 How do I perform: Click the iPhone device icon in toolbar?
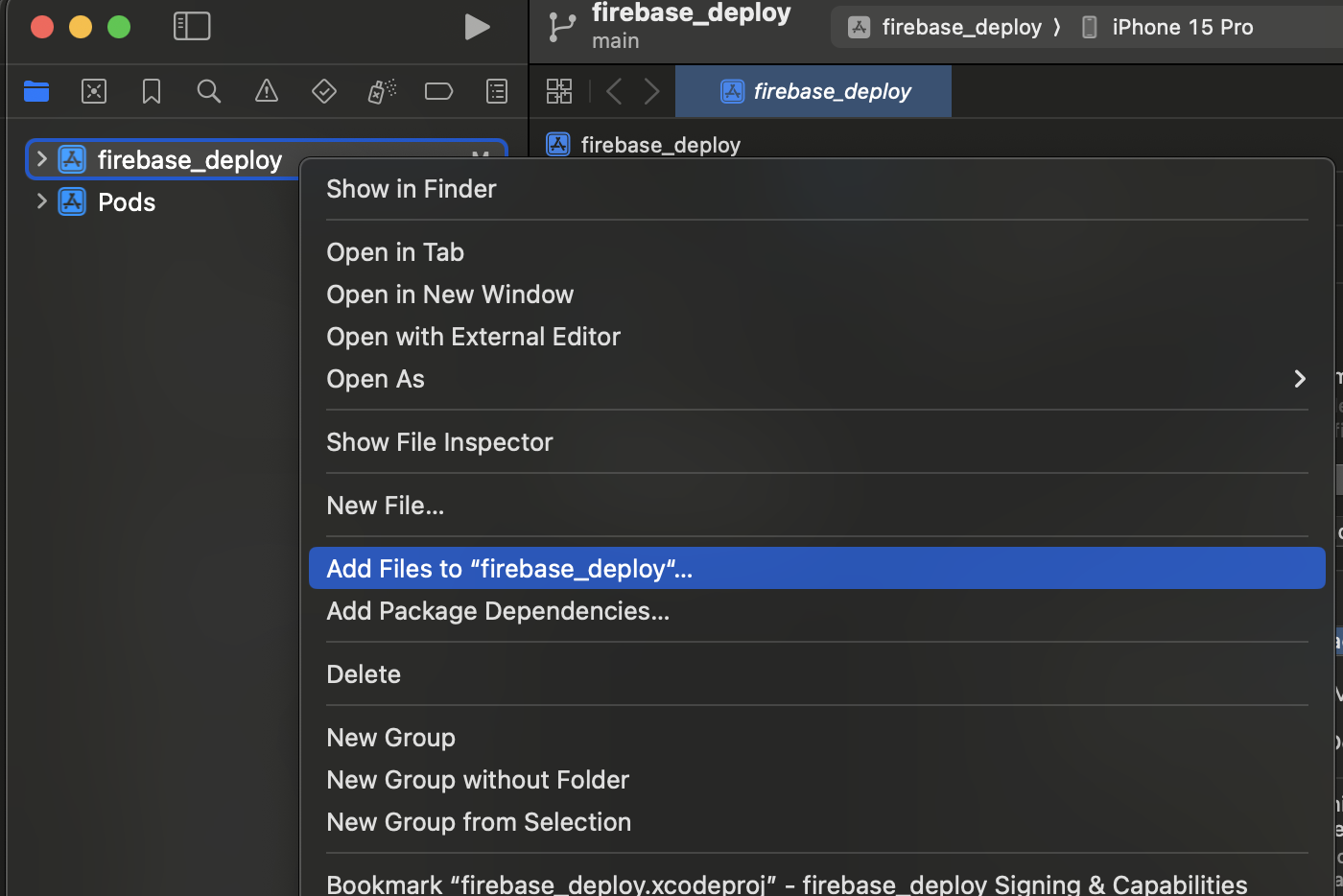(1089, 27)
